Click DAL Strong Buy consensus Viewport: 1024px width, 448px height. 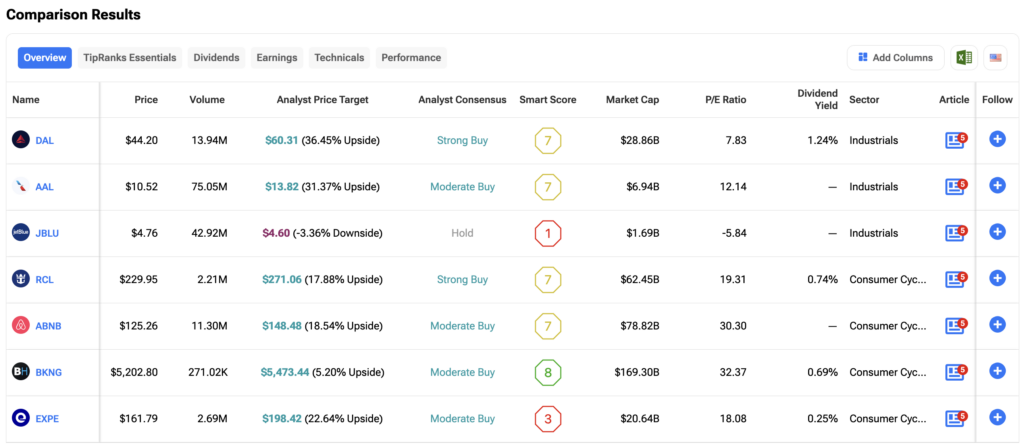pos(462,140)
